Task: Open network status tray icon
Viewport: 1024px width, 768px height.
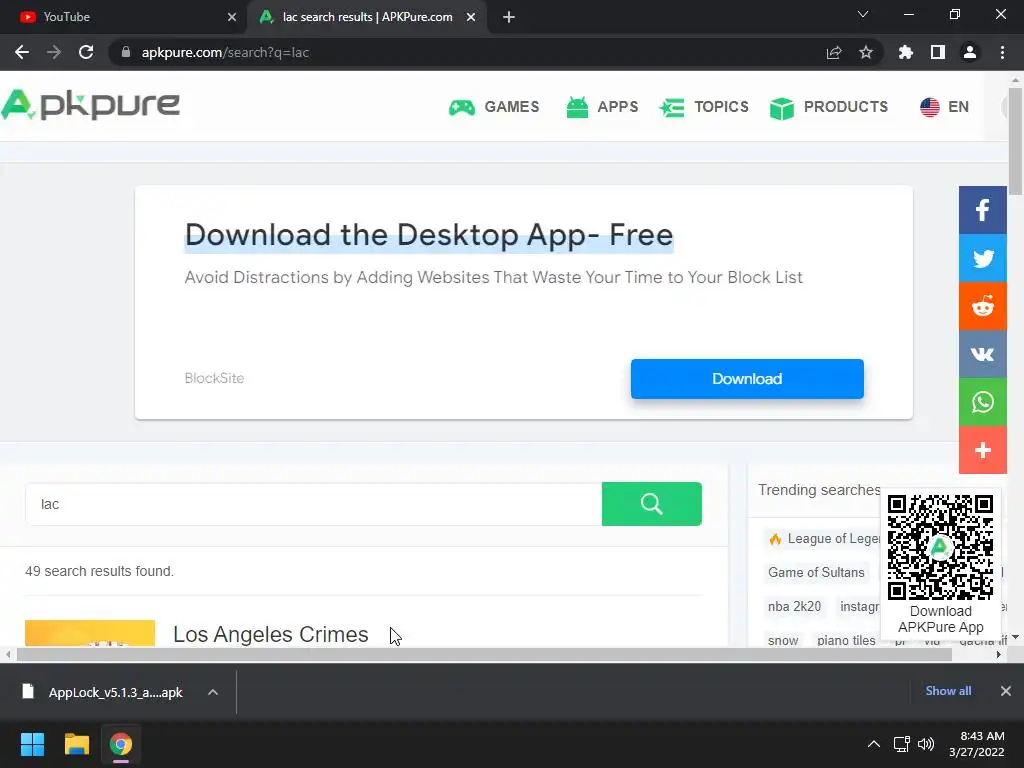Action: [x=902, y=744]
